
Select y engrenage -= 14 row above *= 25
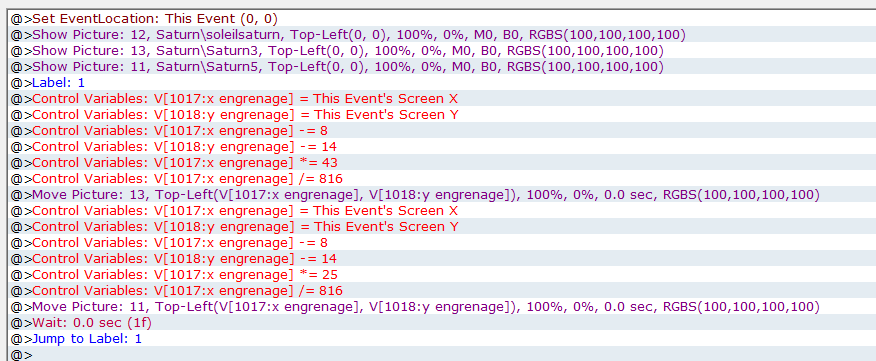tap(441, 259)
